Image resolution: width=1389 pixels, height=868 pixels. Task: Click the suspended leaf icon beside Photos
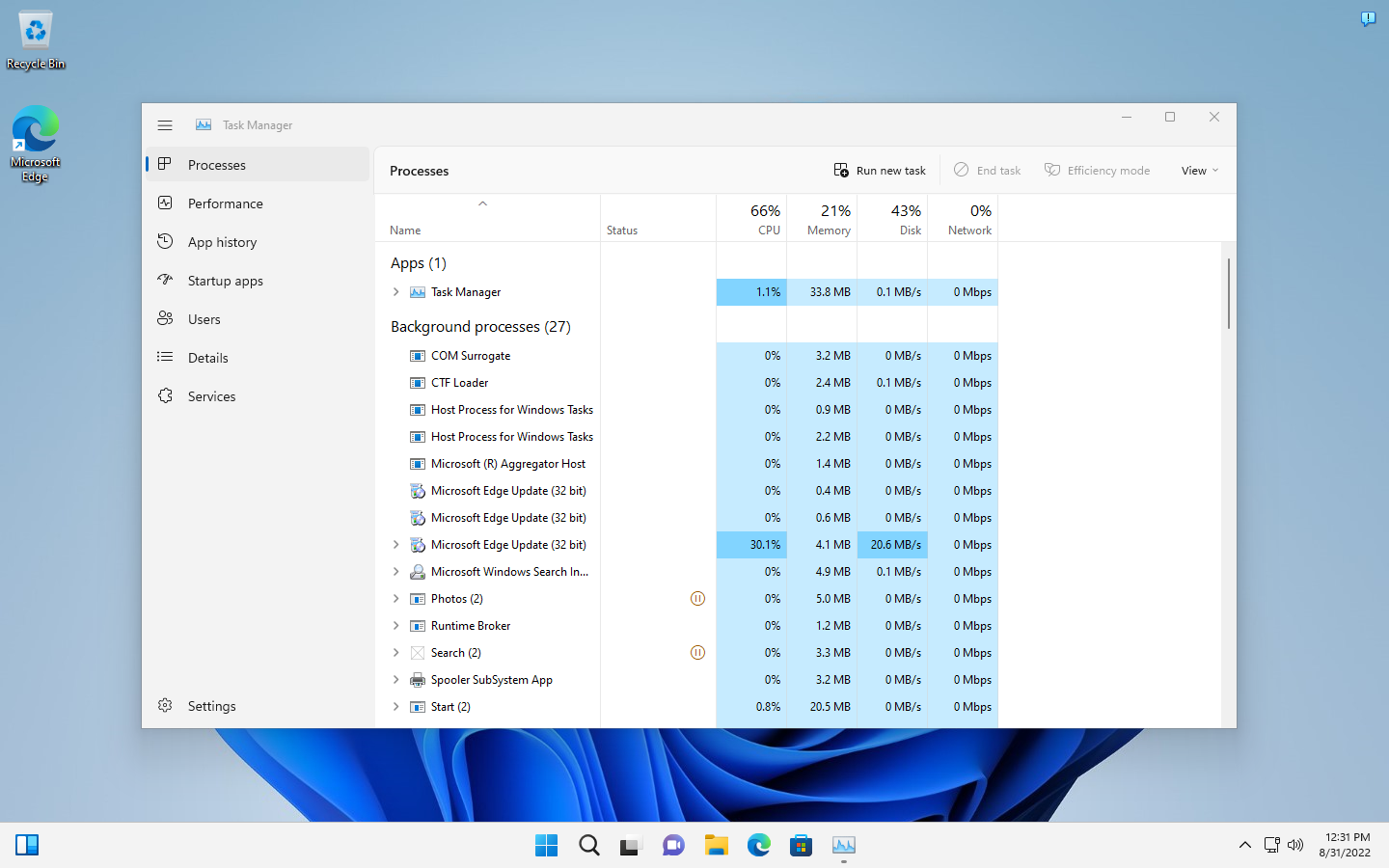click(697, 598)
